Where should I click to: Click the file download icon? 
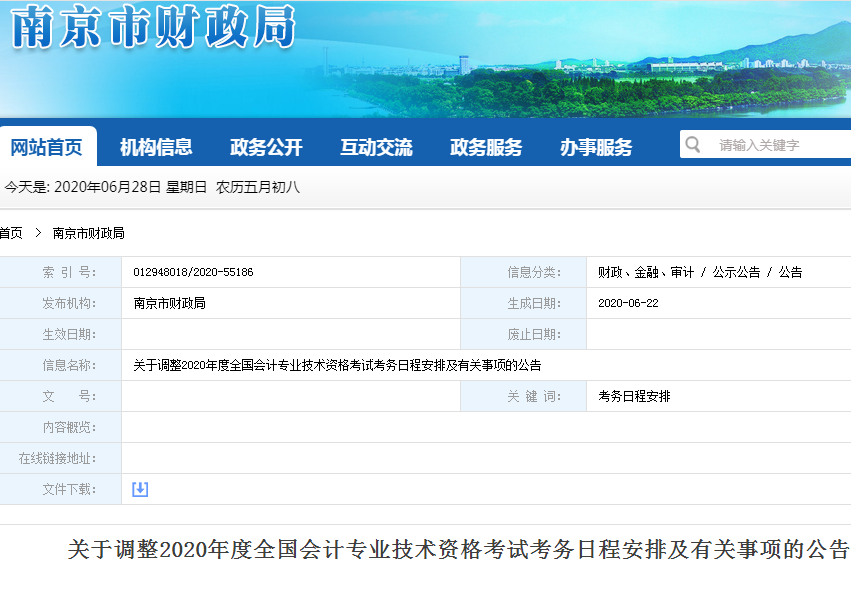[140, 489]
